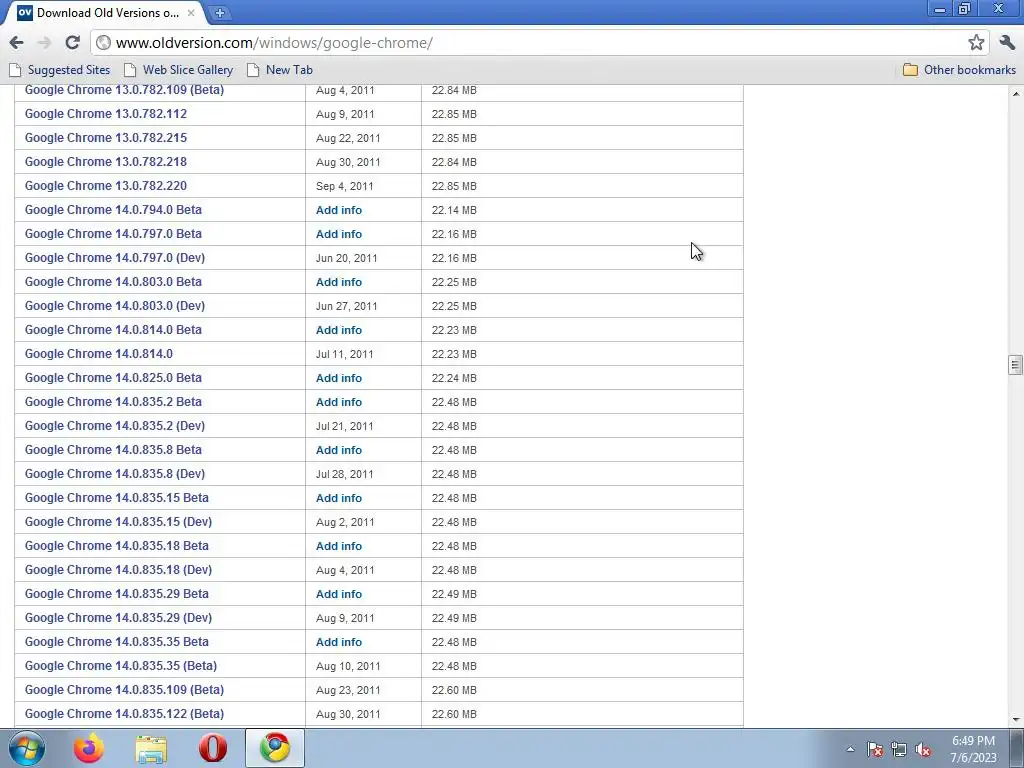Open Google Chrome 13.0.782.109 (Beta) link
This screenshot has height=768, width=1024.
point(124,90)
